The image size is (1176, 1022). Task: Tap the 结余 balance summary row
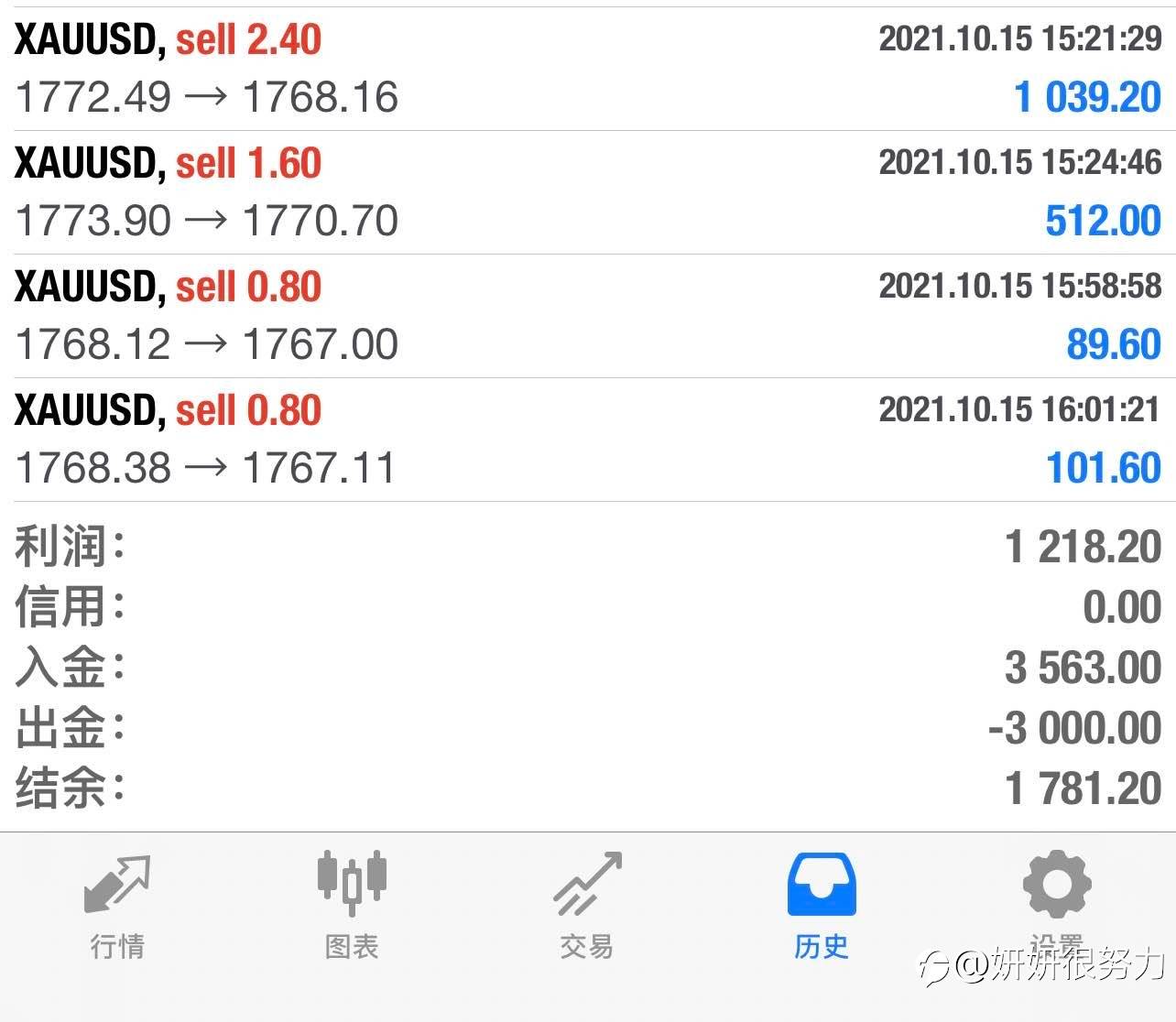click(x=588, y=788)
